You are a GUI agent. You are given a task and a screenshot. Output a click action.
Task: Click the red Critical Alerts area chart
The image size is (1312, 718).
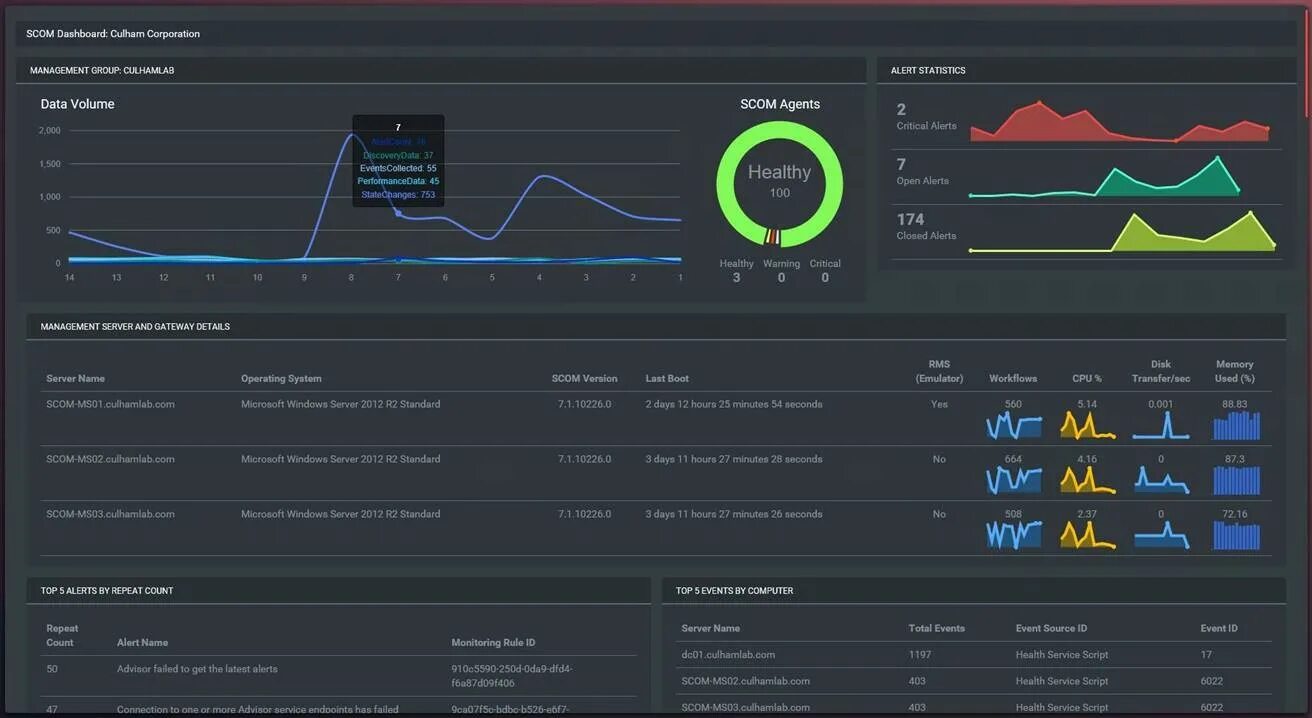pyautogui.click(x=1119, y=122)
